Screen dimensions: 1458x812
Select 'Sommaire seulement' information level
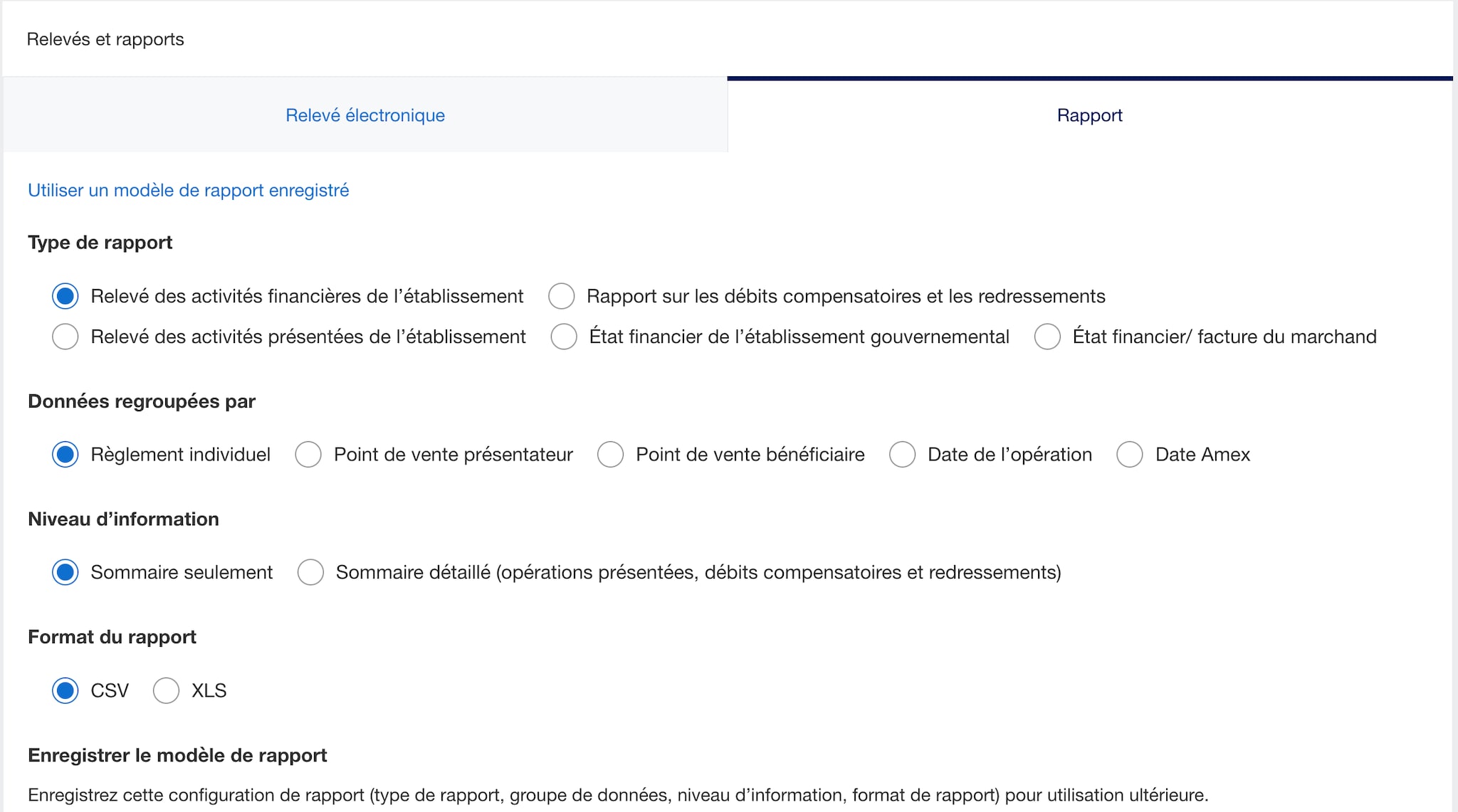point(65,571)
